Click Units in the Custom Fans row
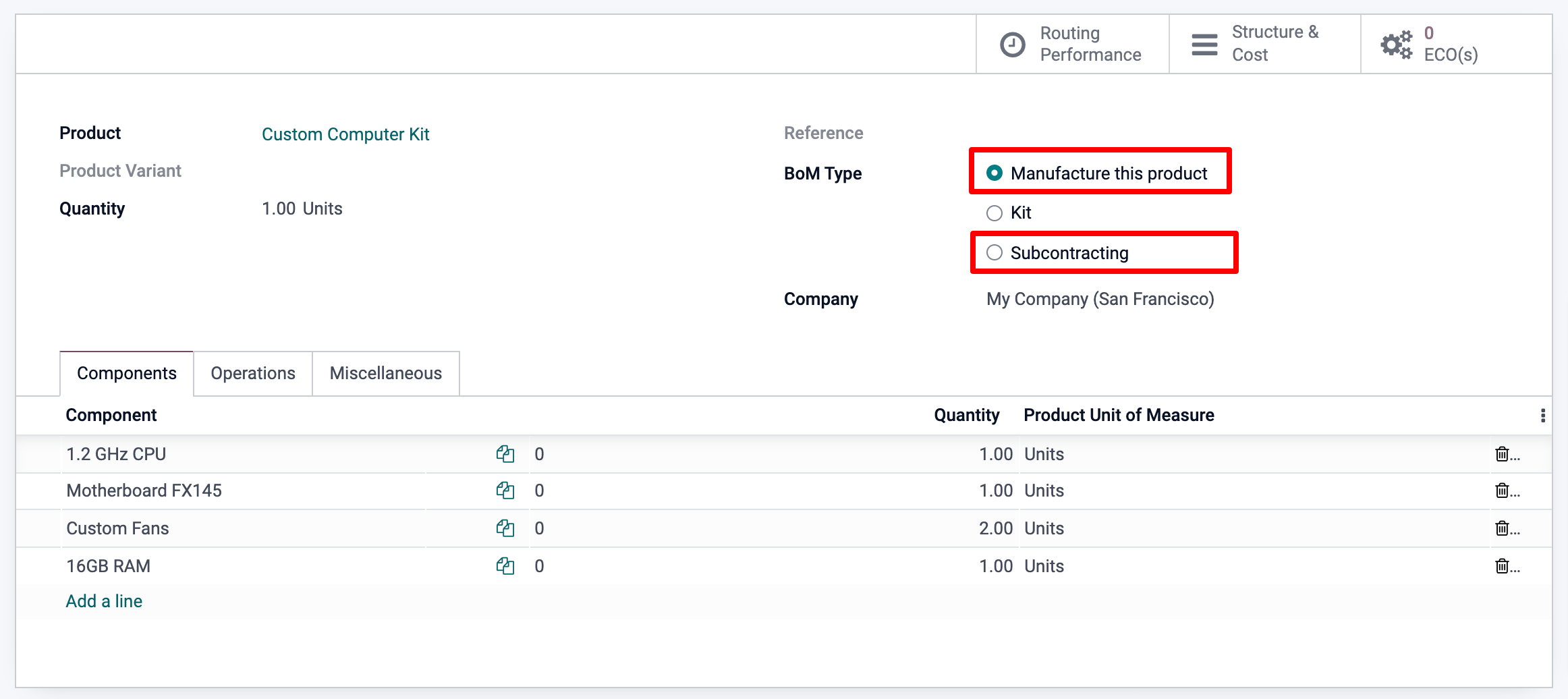 coord(1044,528)
